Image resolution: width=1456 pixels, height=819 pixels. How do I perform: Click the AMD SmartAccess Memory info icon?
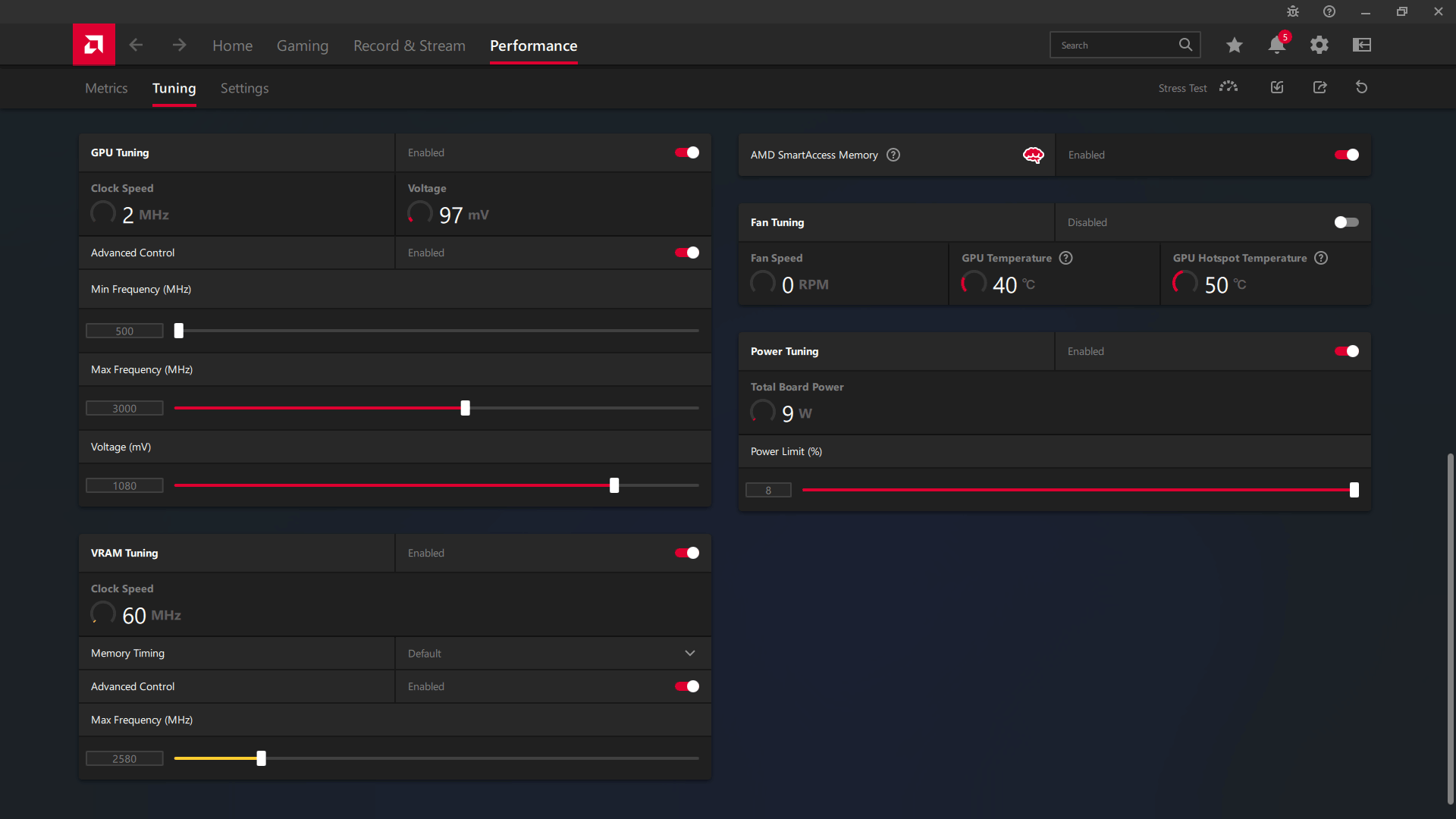pyautogui.click(x=893, y=155)
